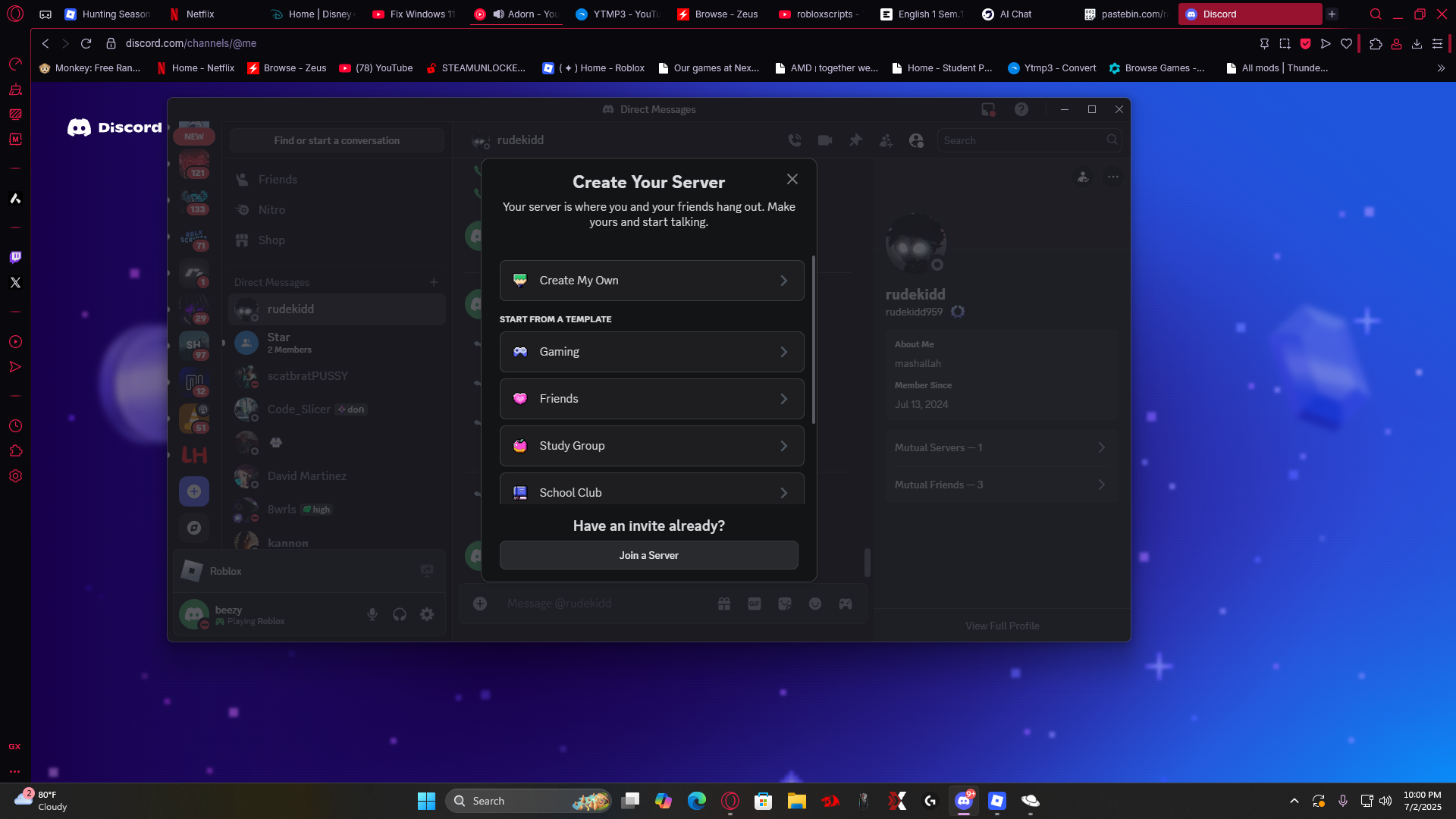Focus the Discord Search box

point(1029,140)
